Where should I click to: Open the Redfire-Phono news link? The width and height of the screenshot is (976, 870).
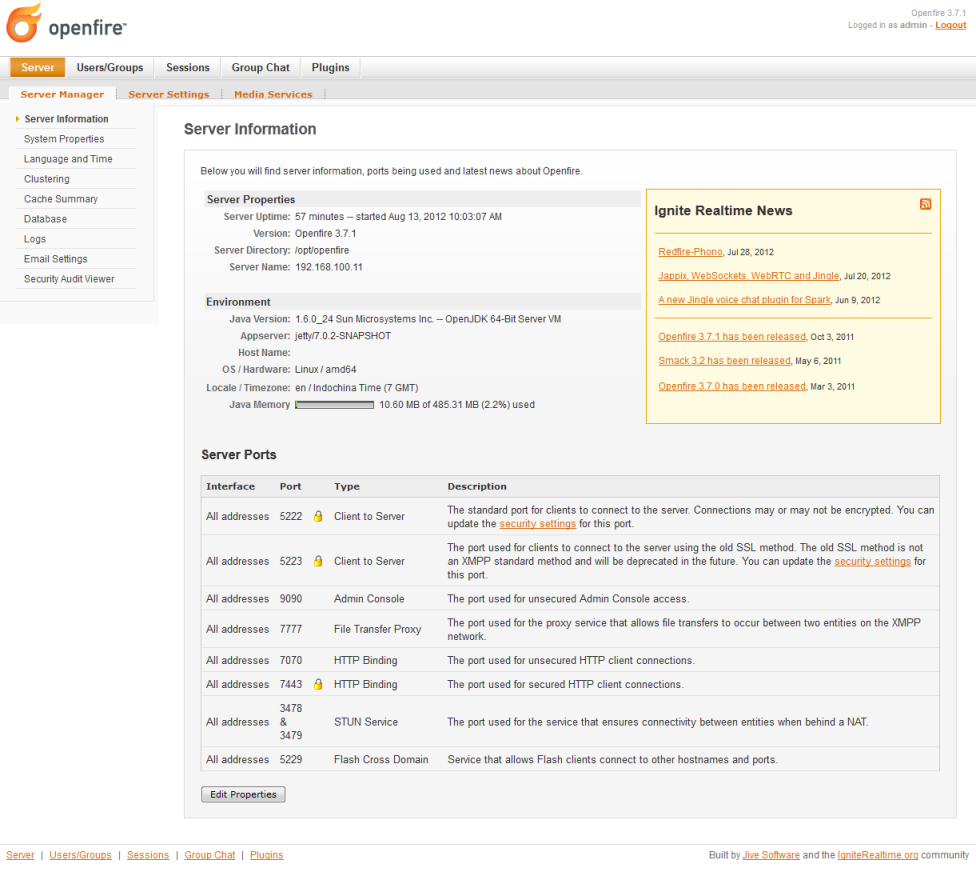click(x=690, y=251)
